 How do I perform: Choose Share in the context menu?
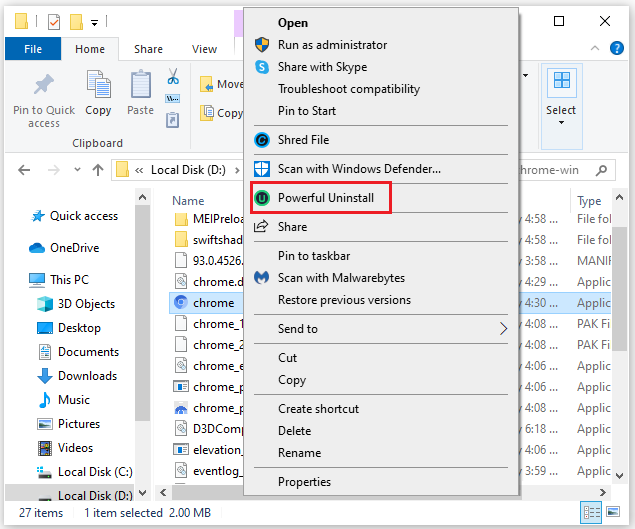292,227
